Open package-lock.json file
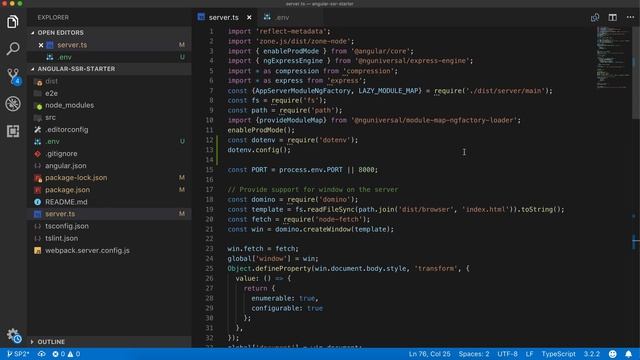This screenshot has width=640, height=360. click(110, 178)
